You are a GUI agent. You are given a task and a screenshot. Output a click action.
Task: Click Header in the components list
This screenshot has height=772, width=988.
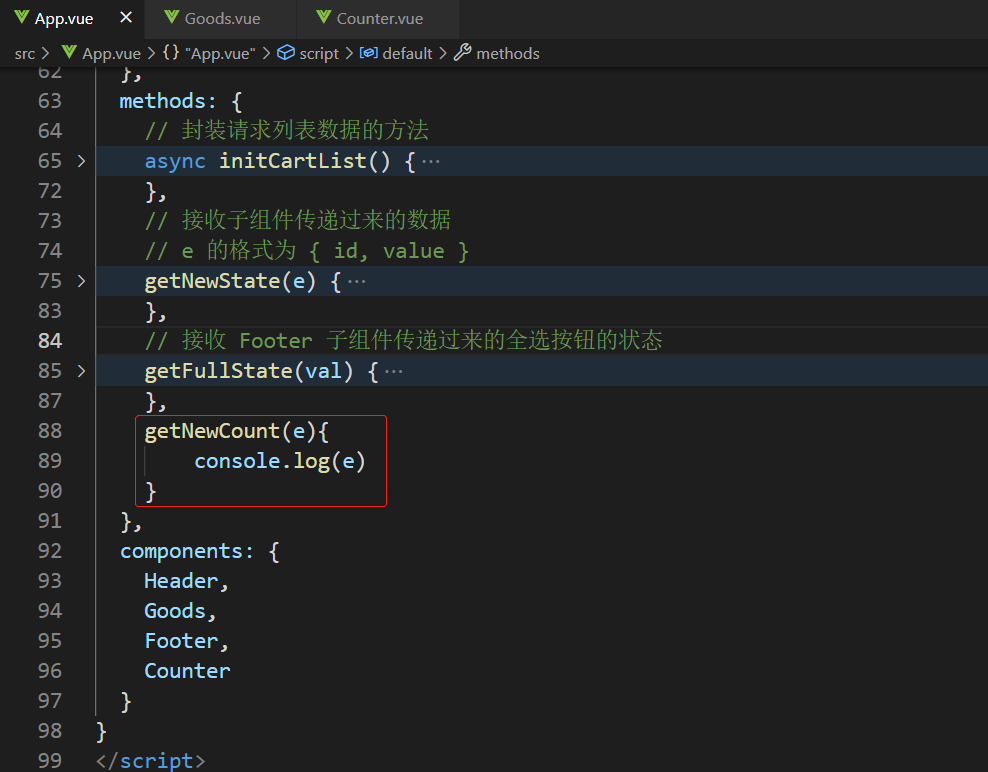(x=181, y=581)
